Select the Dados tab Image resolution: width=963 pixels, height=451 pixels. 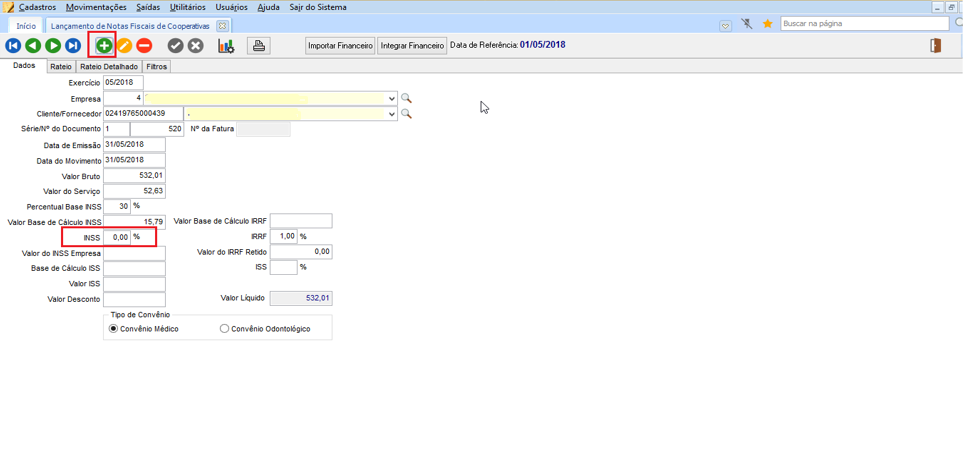click(23, 66)
